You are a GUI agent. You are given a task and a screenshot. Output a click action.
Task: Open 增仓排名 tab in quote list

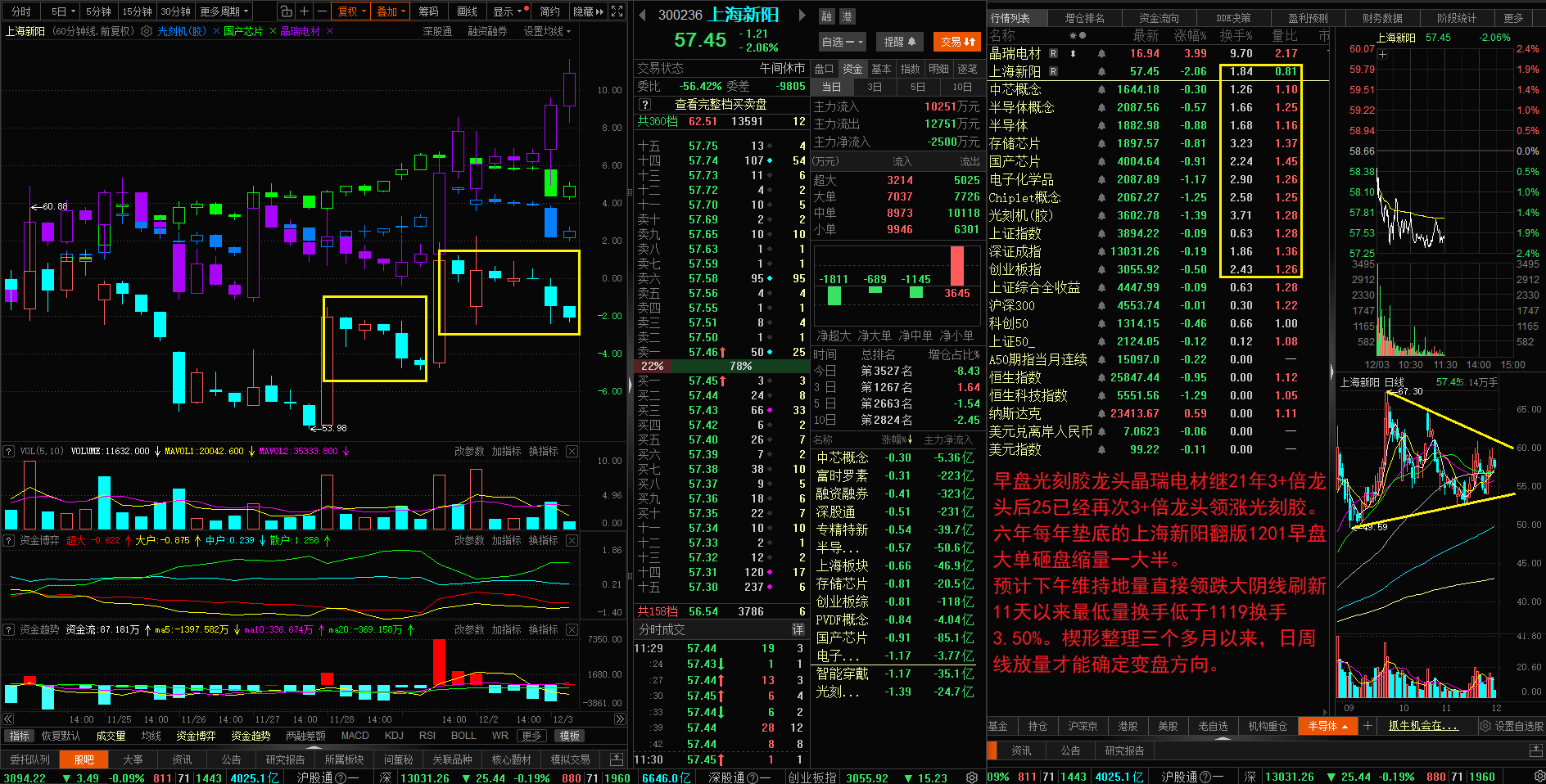(1084, 18)
